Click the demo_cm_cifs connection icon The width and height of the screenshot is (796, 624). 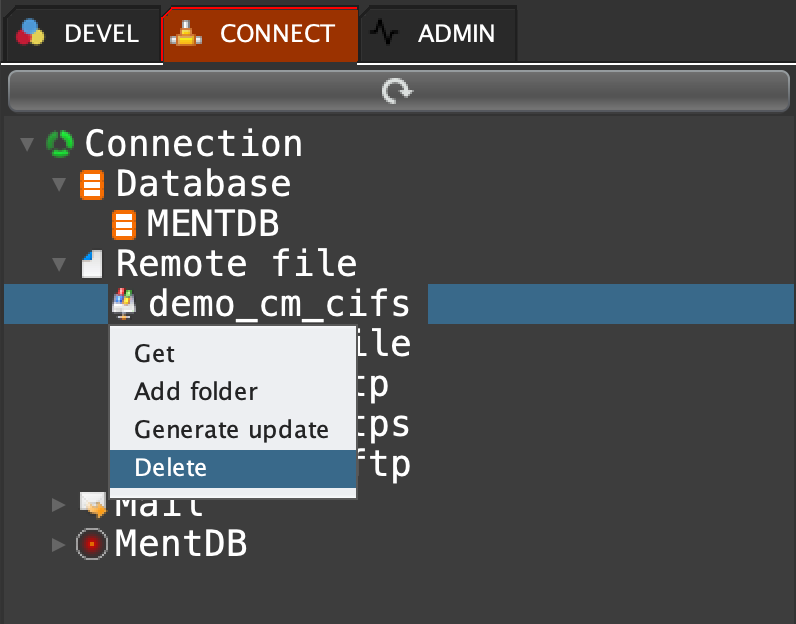pyautogui.click(x=124, y=304)
